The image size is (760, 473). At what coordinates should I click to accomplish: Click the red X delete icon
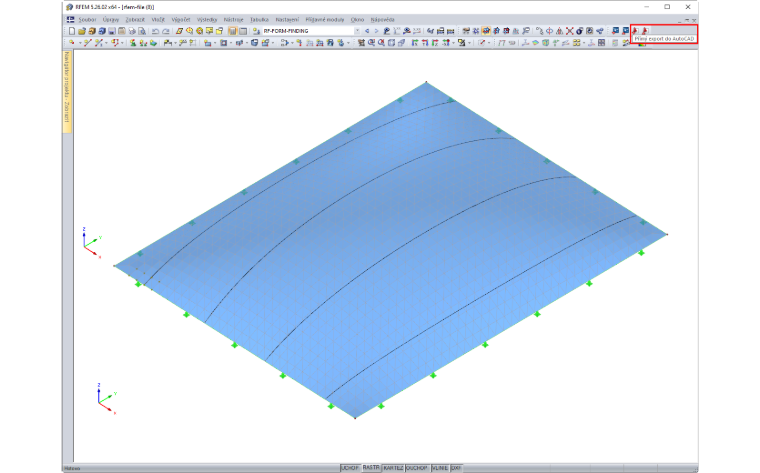point(570,31)
